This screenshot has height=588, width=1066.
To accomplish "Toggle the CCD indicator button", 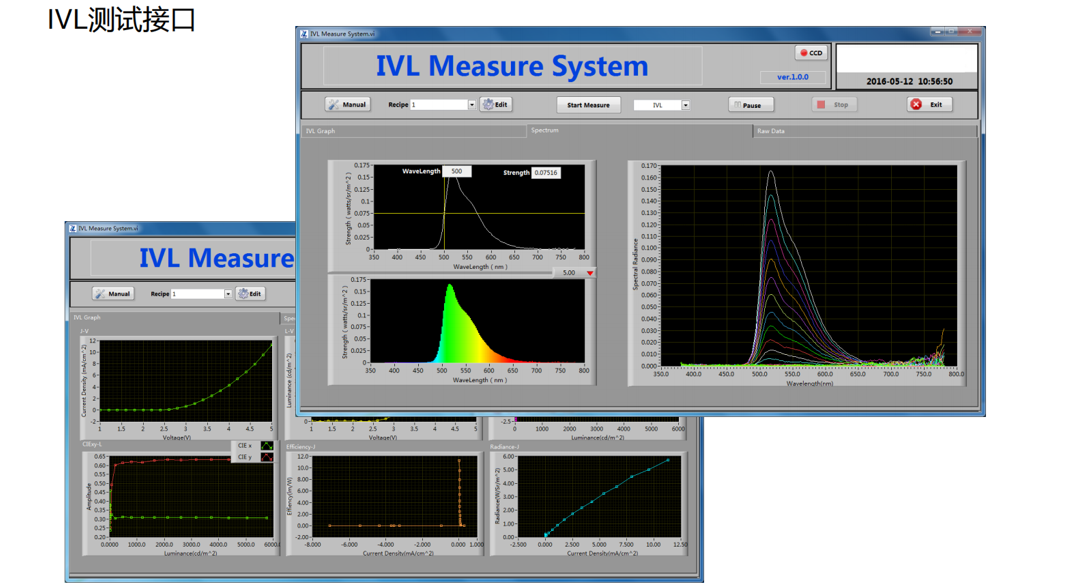I will click(811, 53).
